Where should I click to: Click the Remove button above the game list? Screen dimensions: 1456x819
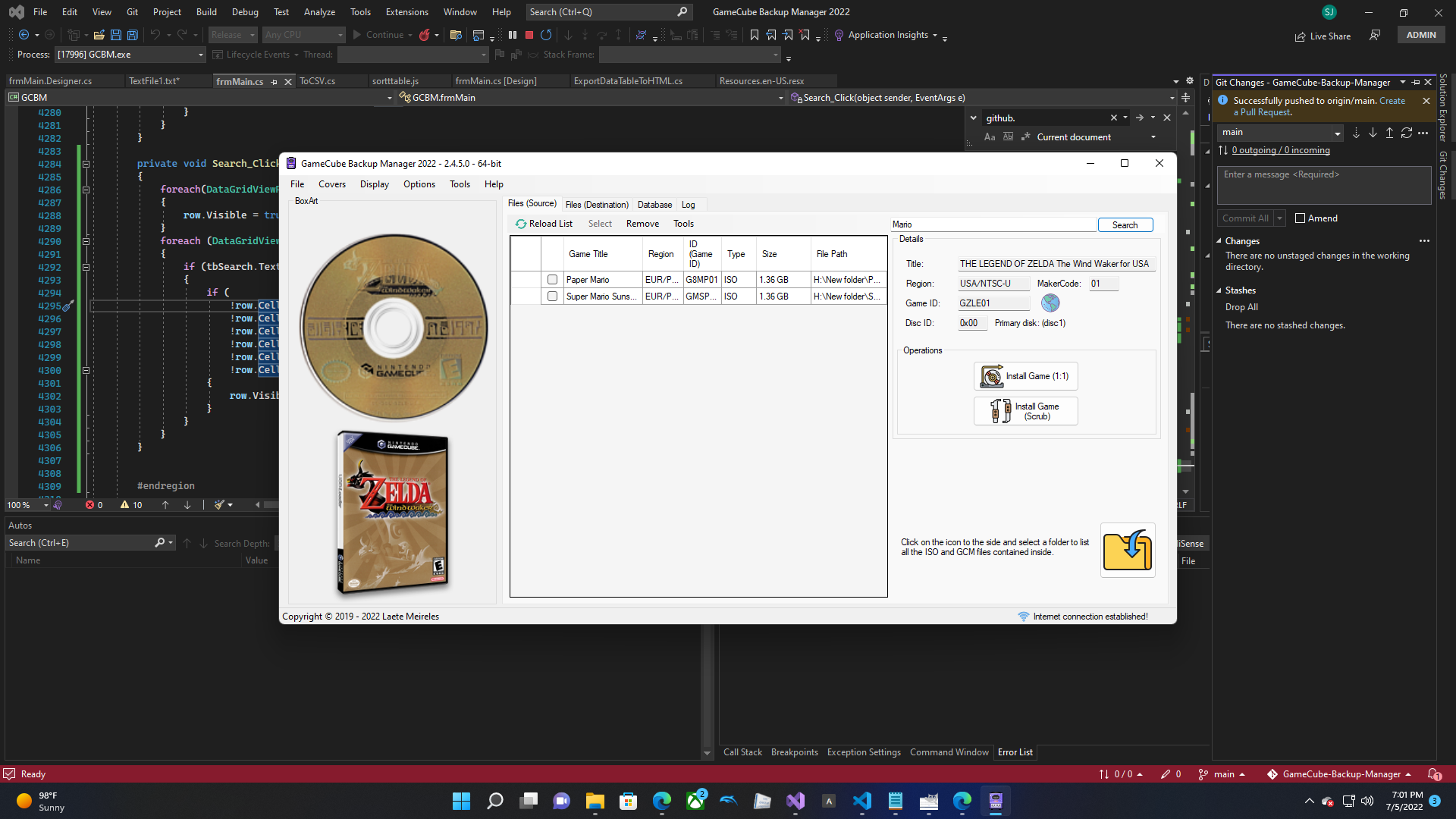642,224
